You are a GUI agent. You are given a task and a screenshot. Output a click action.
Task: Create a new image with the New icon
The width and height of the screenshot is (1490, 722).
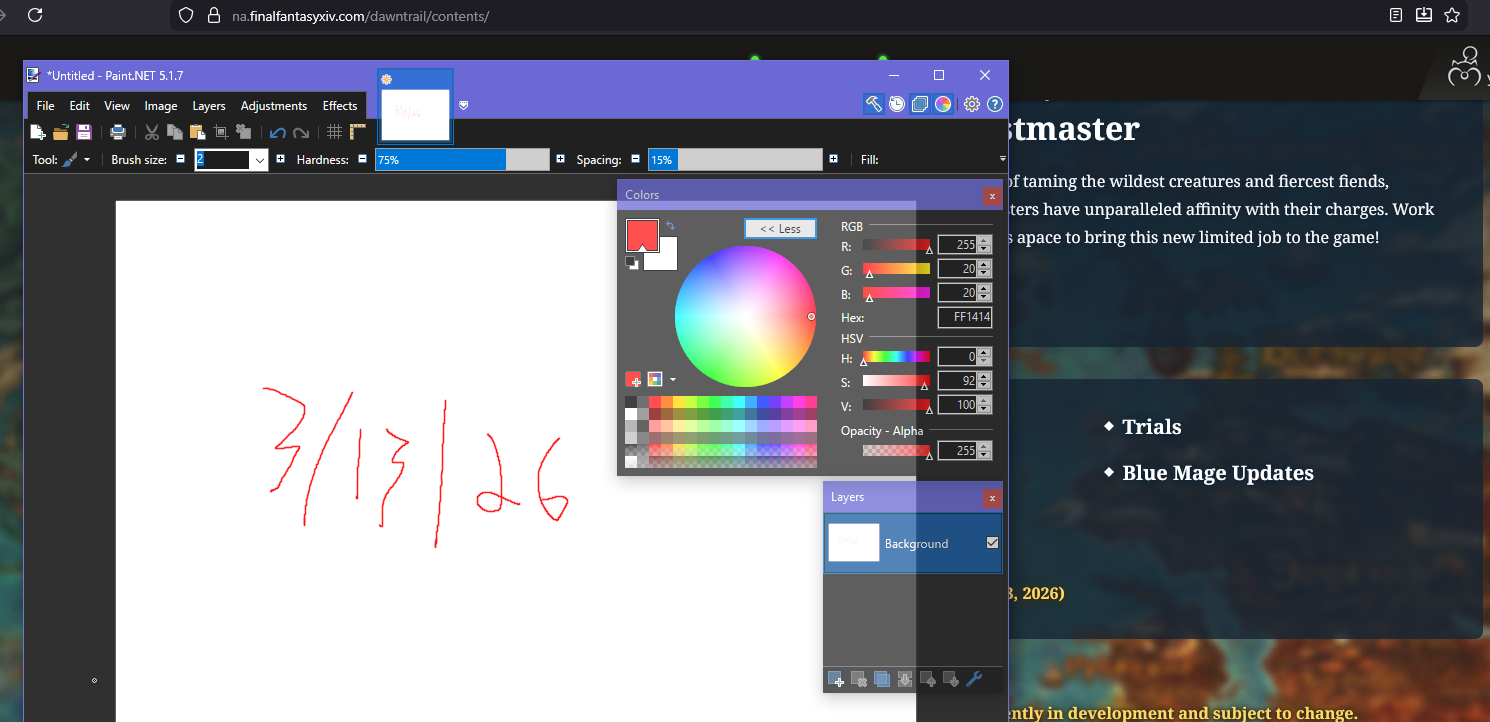click(x=38, y=132)
